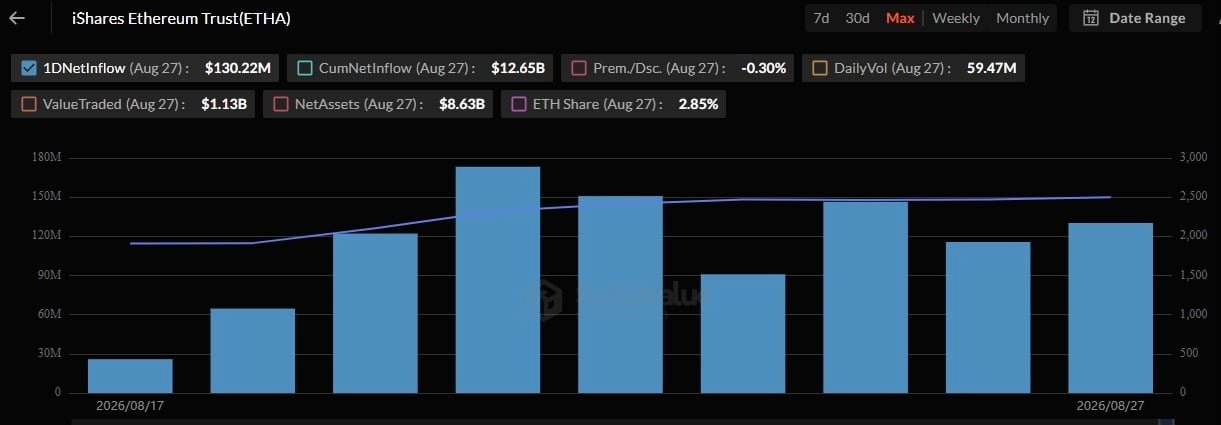Enable the DailyVol checkbox
This screenshot has width=1221, height=425.
820,68
